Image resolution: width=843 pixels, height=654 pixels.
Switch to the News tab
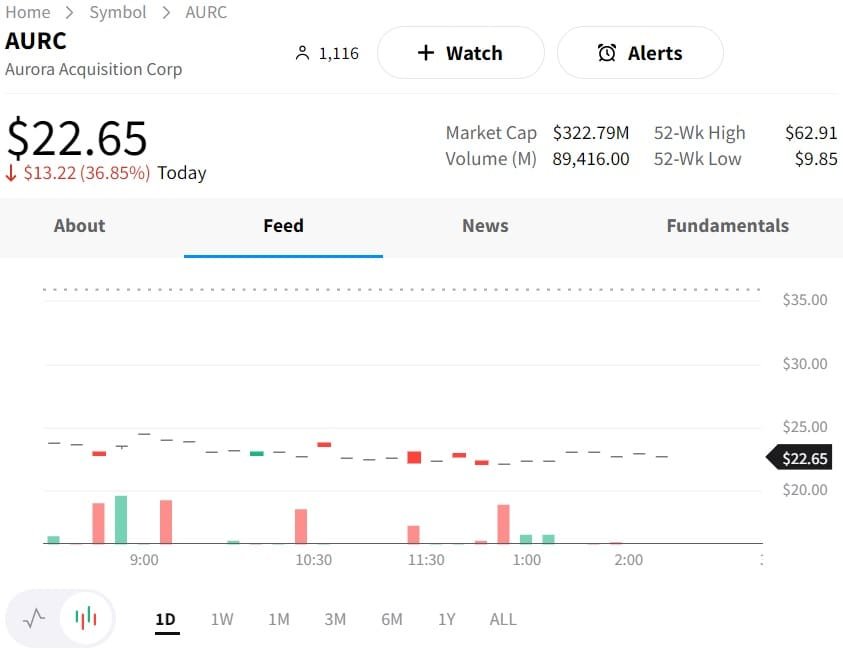[x=485, y=226]
